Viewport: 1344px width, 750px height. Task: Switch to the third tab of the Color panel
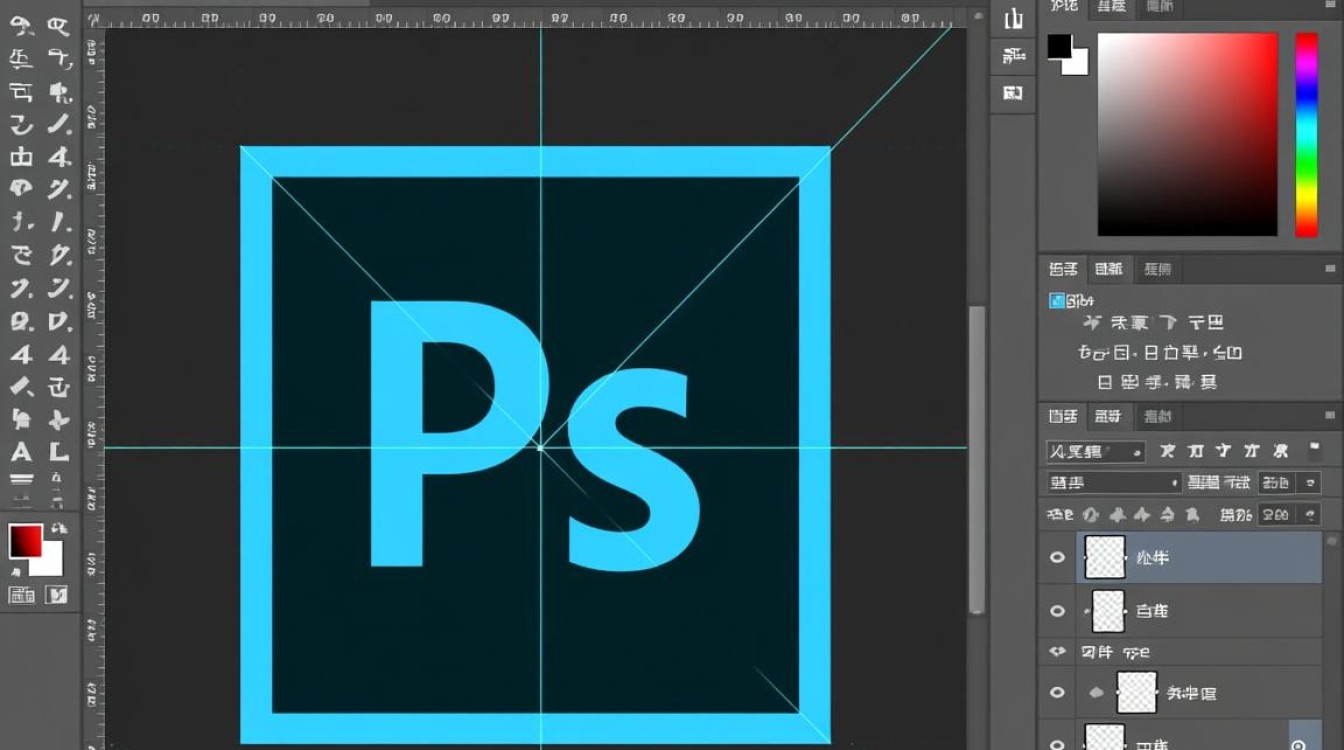tap(1159, 8)
